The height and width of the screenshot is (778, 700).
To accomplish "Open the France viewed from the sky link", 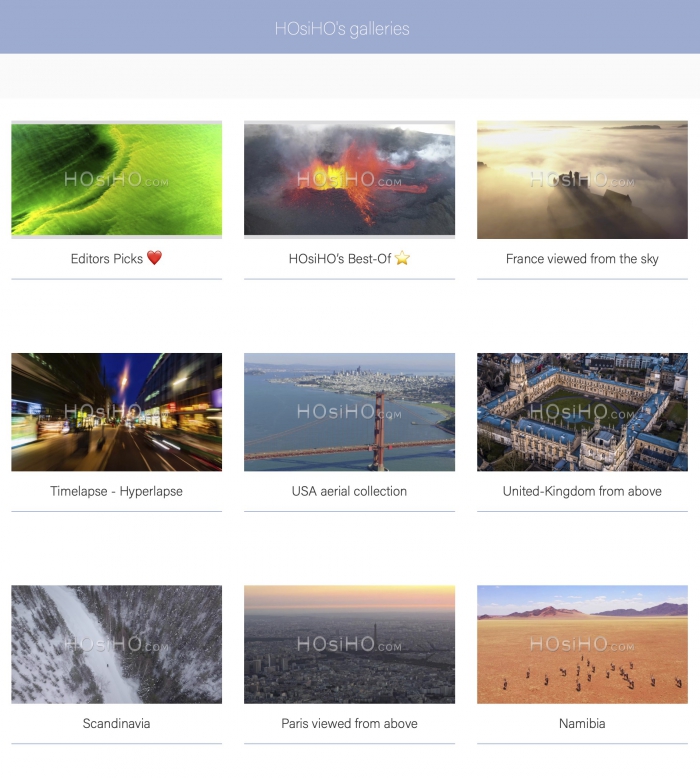I will [582, 259].
